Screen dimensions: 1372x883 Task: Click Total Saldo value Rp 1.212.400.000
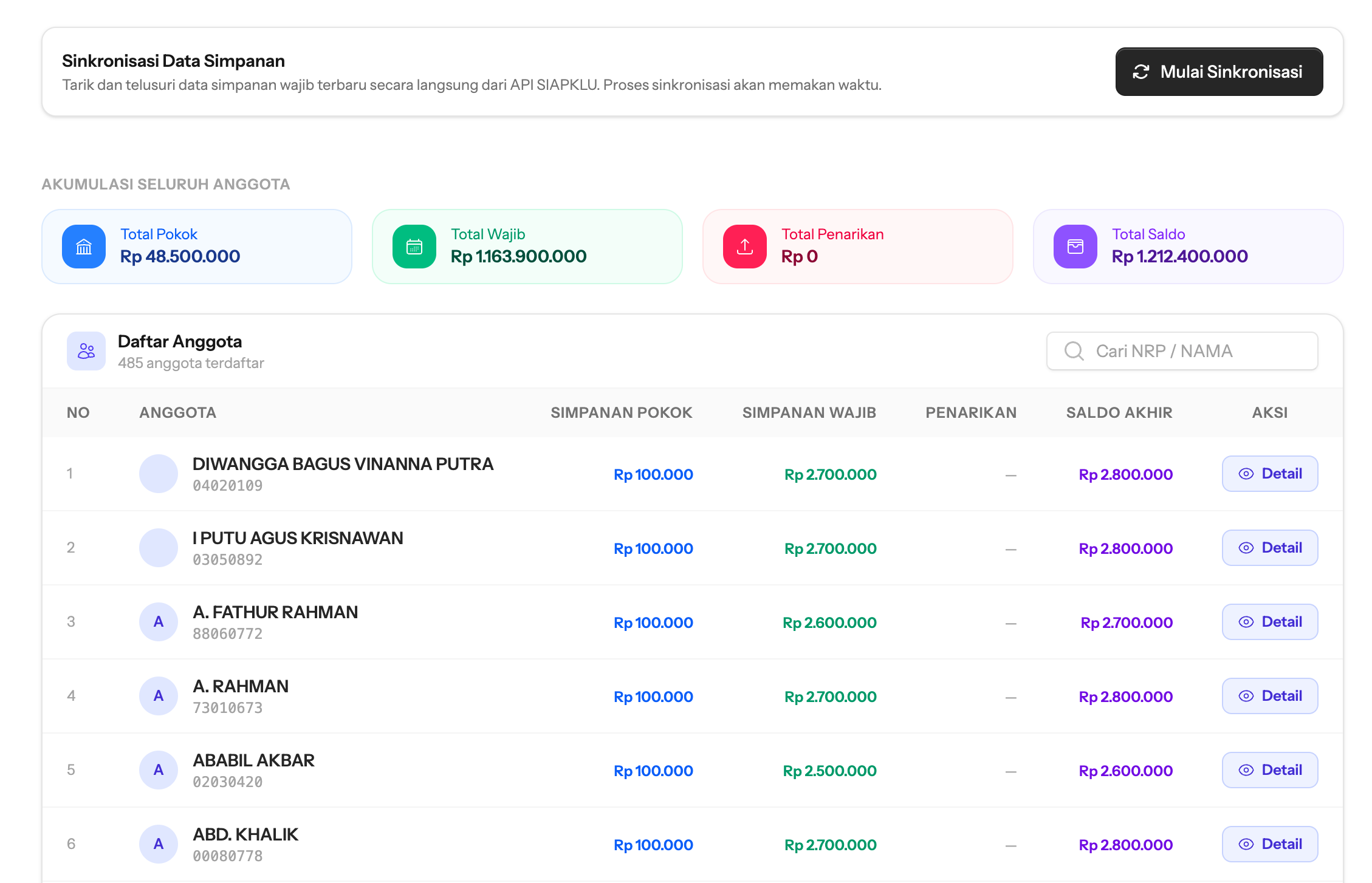click(1180, 256)
